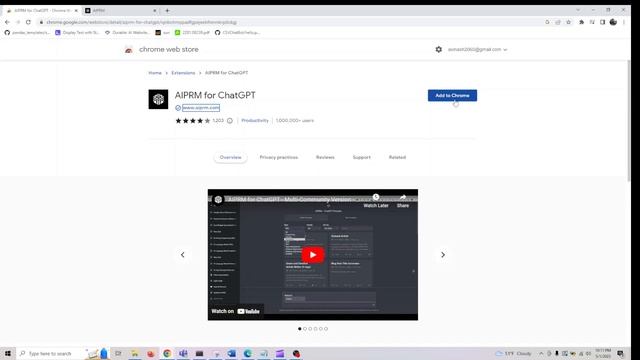640x360 pixels.
Task: Switch to the Related tab
Action: tap(397, 157)
